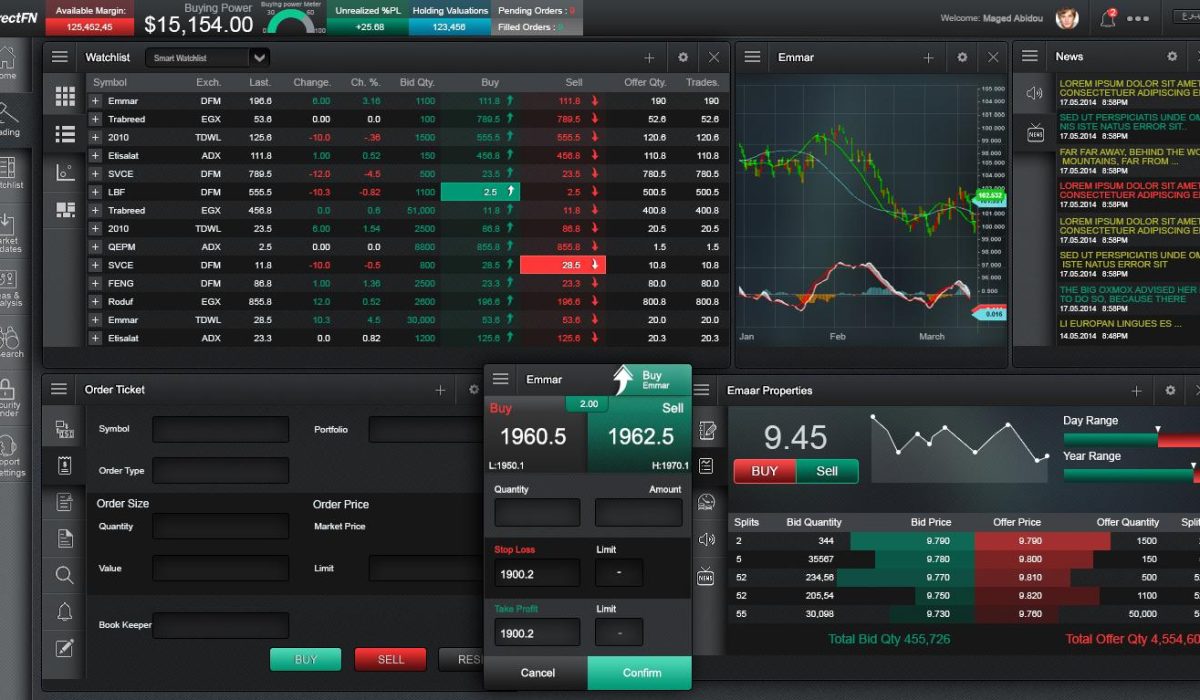This screenshot has height=700, width=1200.
Task: Toggle BUY side on Emaar Properties widget
Action: click(x=765, y=471)
